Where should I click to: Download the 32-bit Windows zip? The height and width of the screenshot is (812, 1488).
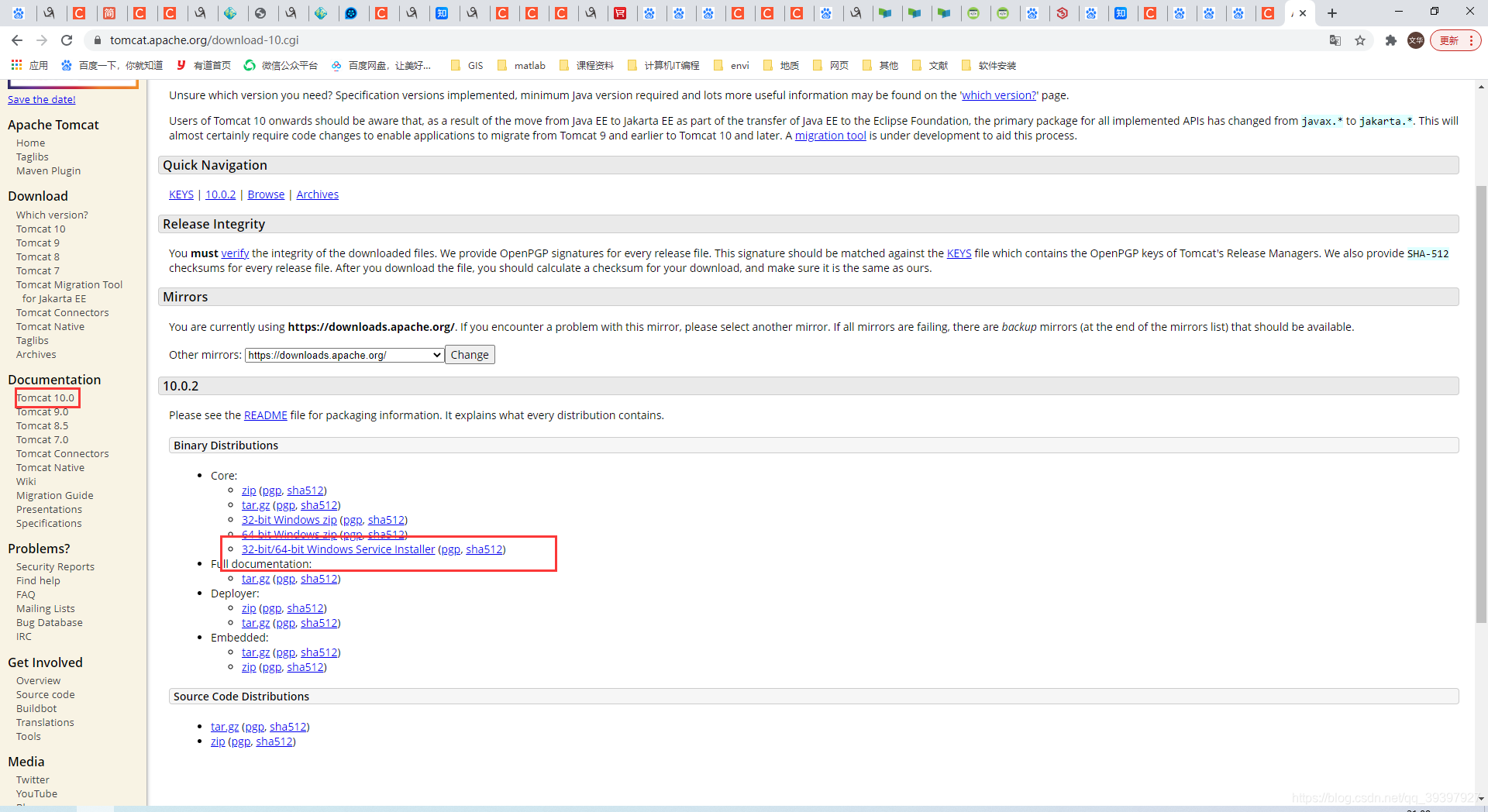[289, 520]
